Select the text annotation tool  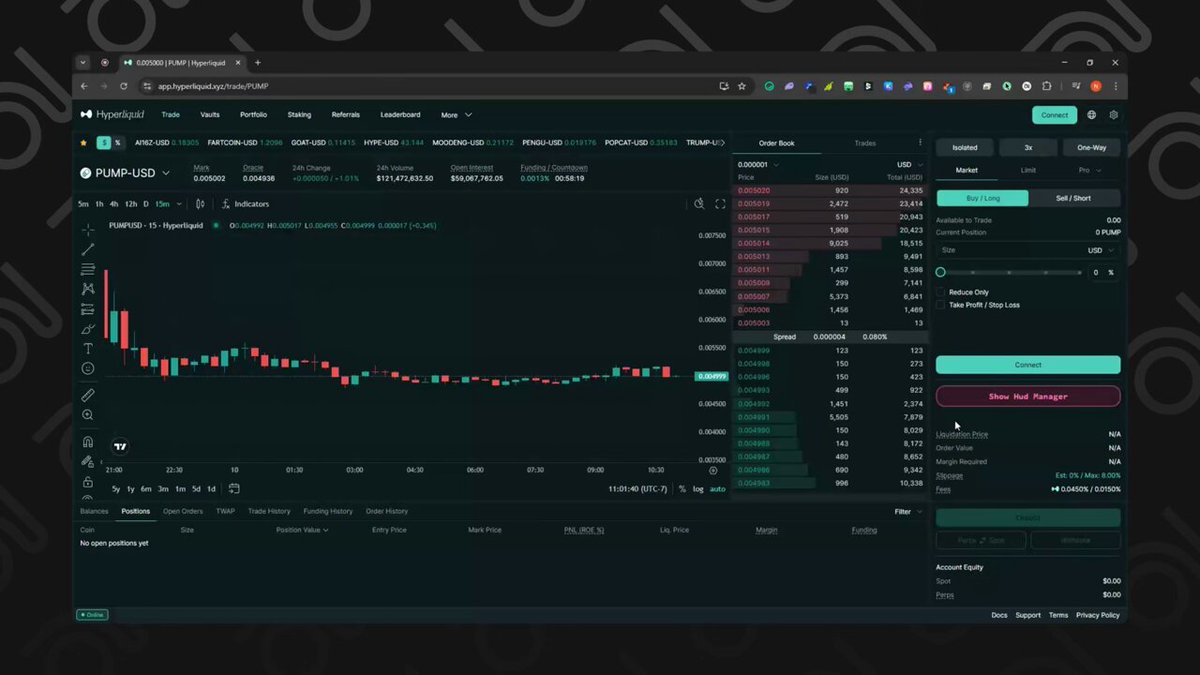(88, 349)
